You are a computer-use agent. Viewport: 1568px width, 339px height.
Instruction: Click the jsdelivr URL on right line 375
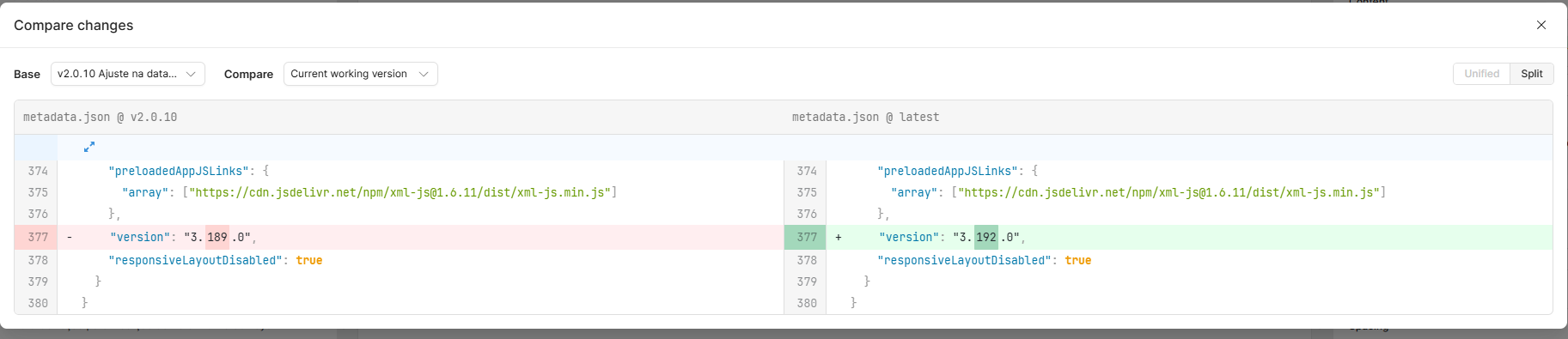(1168, 192)
